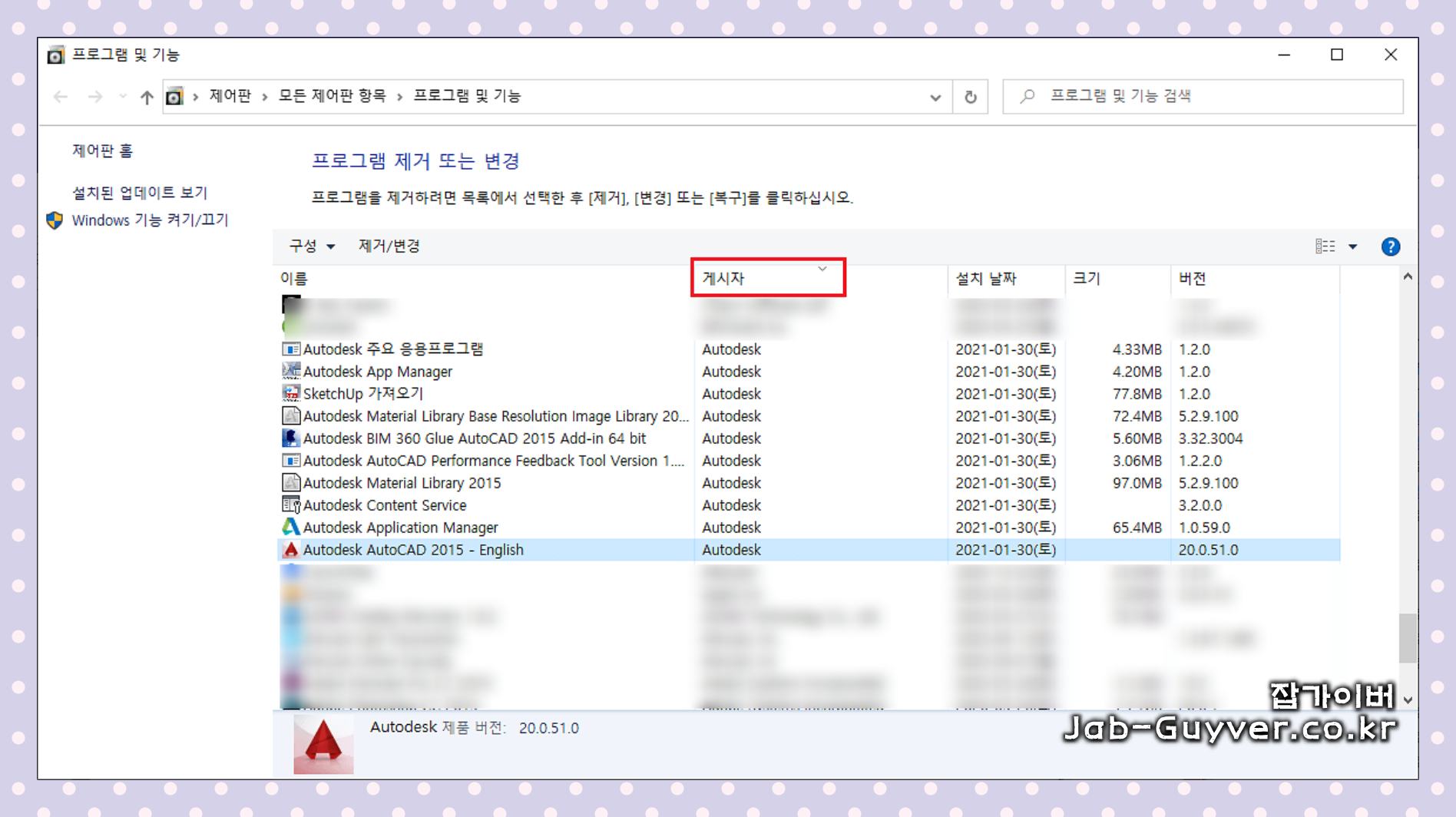This screenshot has width=1456, height=817.
Task: Click size 77.8MB cell
Action: 1137,394
